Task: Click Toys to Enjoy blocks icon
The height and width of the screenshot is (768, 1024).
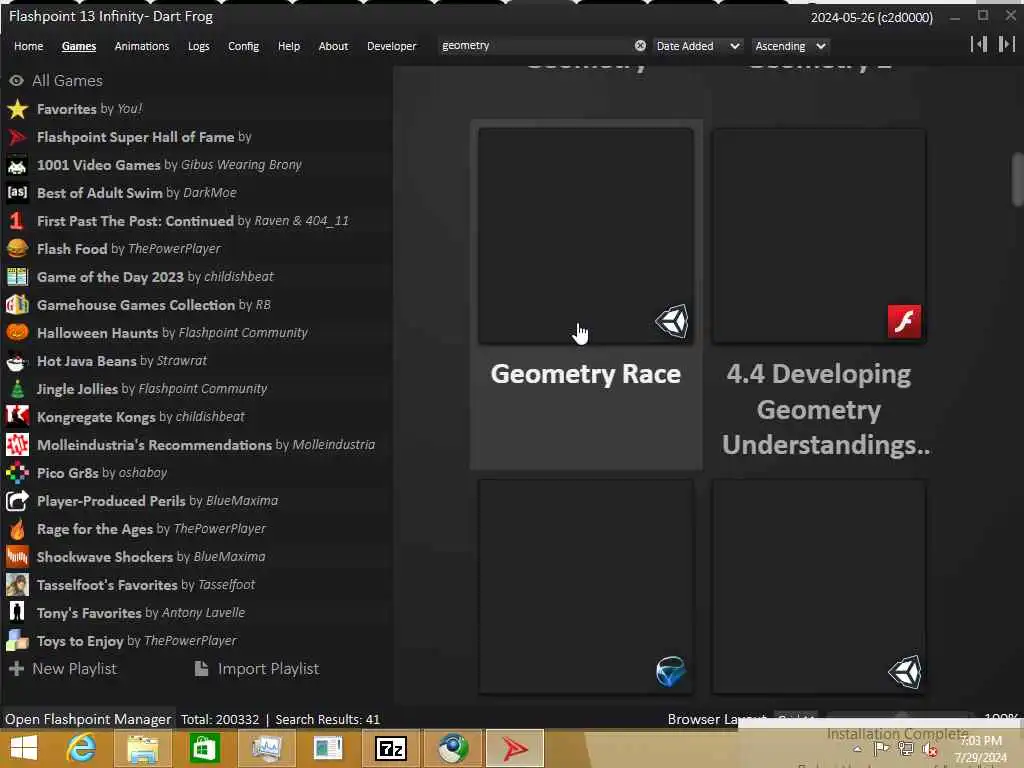Action: click(x=17, y=641)
